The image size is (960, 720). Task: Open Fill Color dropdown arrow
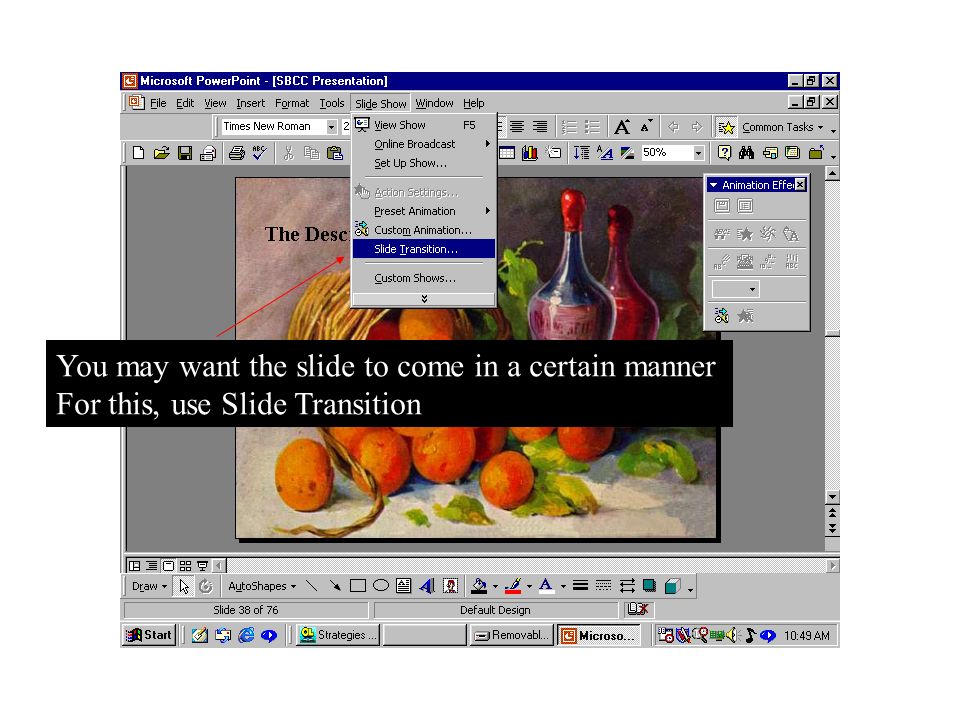[x=495, y=587]
